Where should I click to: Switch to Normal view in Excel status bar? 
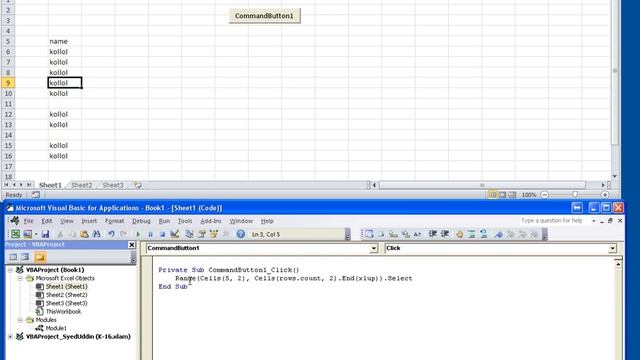493,195
